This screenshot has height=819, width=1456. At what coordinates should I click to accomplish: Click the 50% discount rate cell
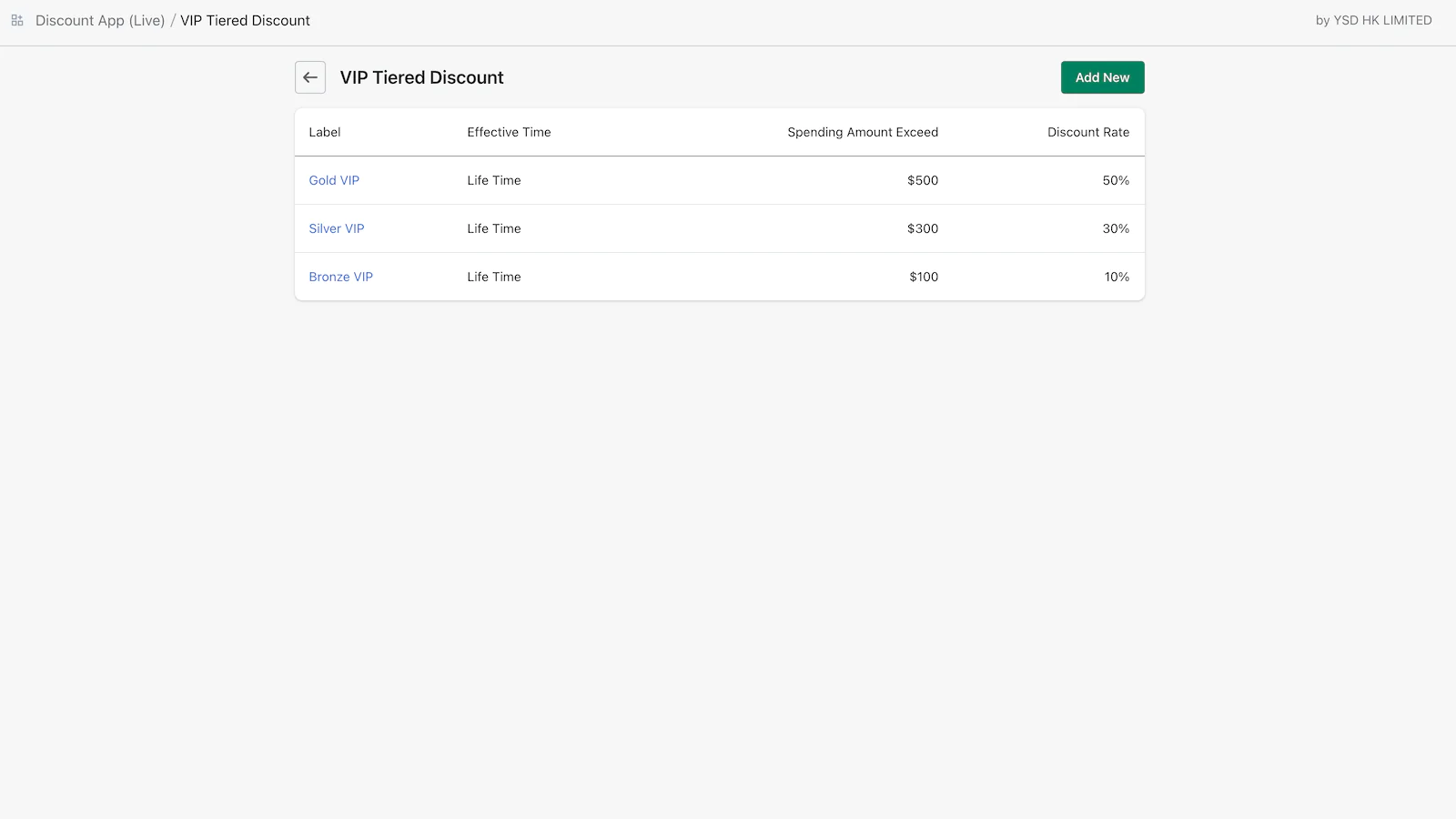coord(1116,180)
